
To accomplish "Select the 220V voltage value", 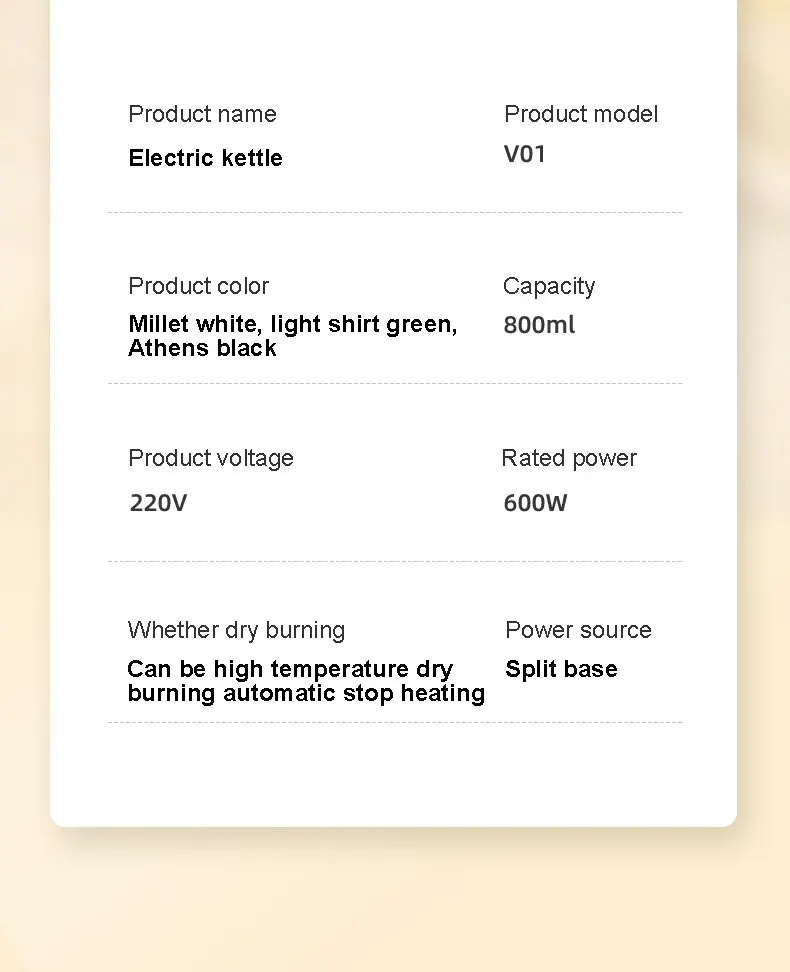I will 158,502.
